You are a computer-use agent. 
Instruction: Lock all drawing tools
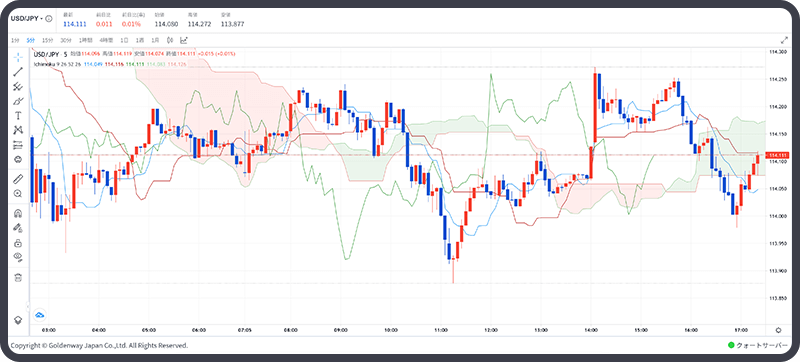[18, 243]
